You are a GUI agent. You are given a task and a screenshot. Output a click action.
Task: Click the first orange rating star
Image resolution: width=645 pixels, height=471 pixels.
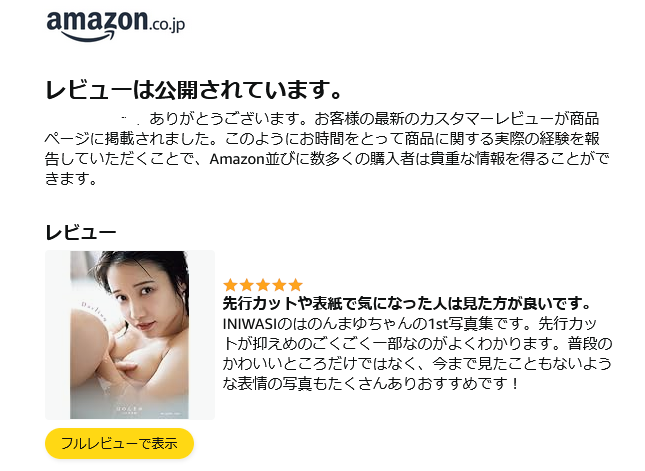tap(230, 285)
